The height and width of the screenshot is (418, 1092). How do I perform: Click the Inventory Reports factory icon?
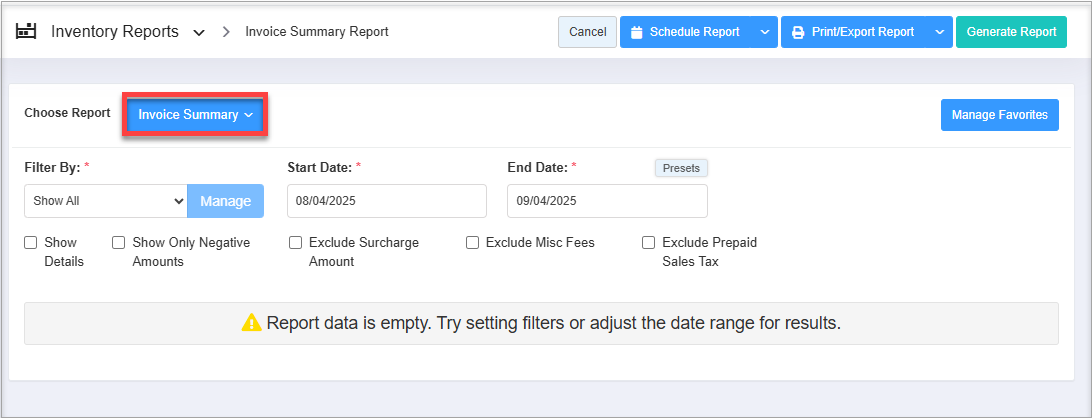point(26,31)
